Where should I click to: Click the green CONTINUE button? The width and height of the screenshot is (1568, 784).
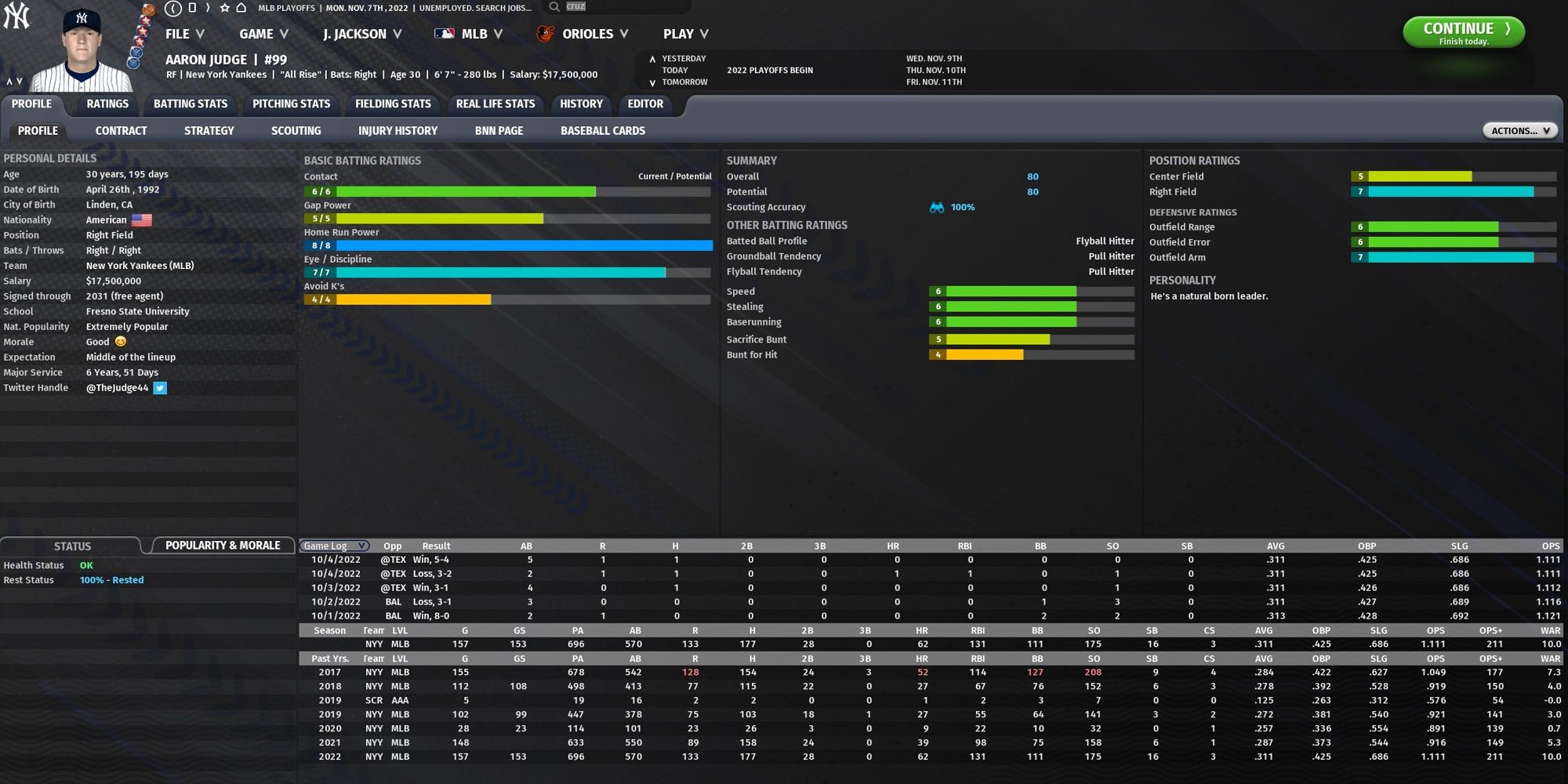[1464, 32]
